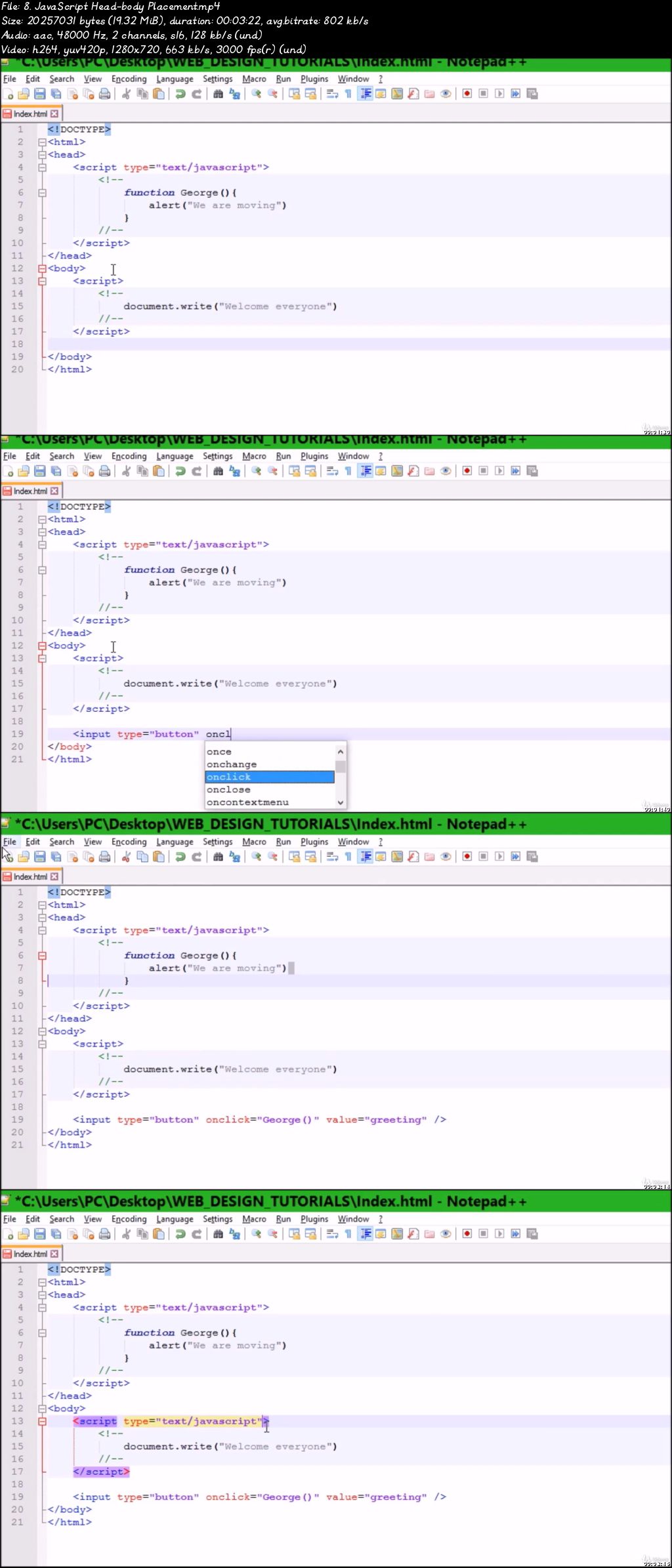Click the Playback macro icon in the bottom frame toolbar
The width and height of the screenshot is (672, 1568).
coord(499,1234)
